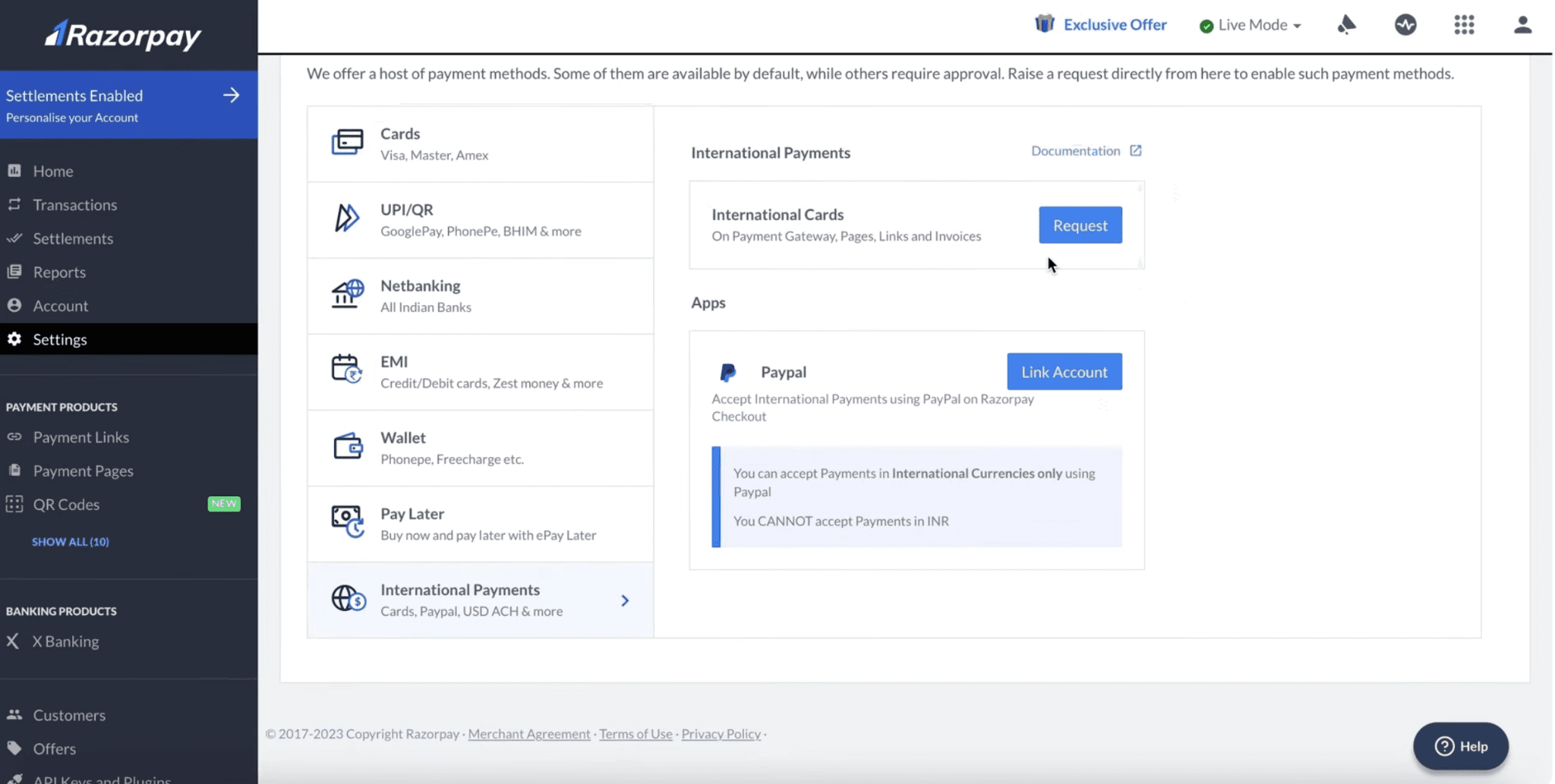Image resolution: width=1555 pixels, height=784 pixels.
Task: Open the Privacy Policy link
Action: (721, 733)
